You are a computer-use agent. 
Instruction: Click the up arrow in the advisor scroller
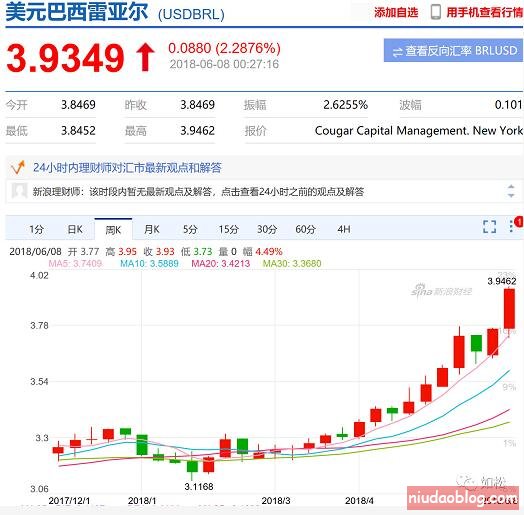[511, 187]
